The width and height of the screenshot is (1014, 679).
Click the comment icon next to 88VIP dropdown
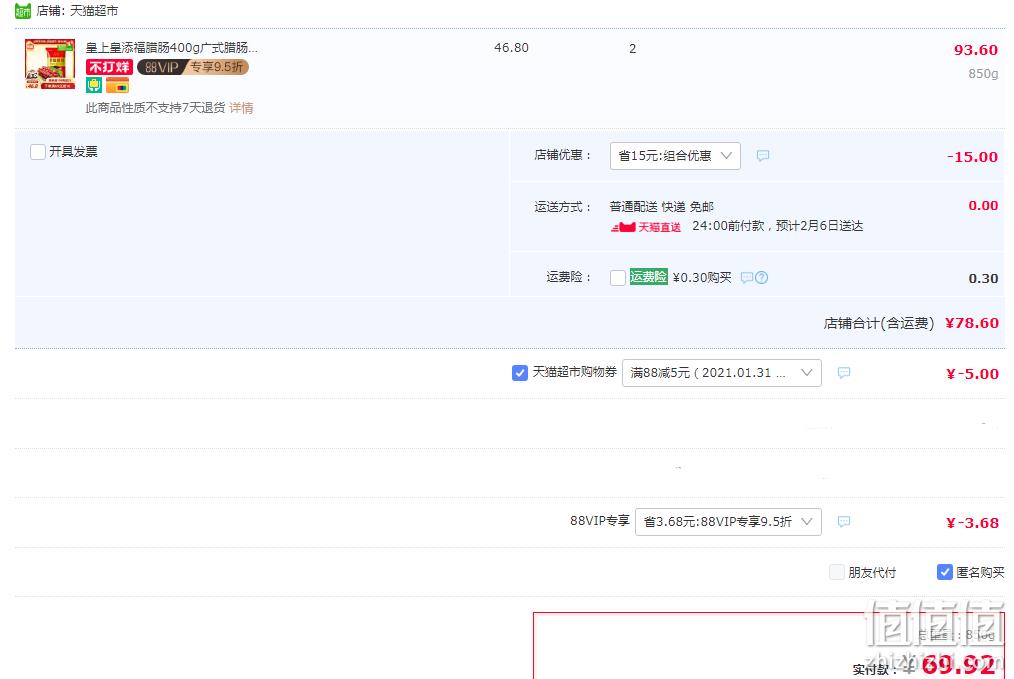(x=844, y=521)
